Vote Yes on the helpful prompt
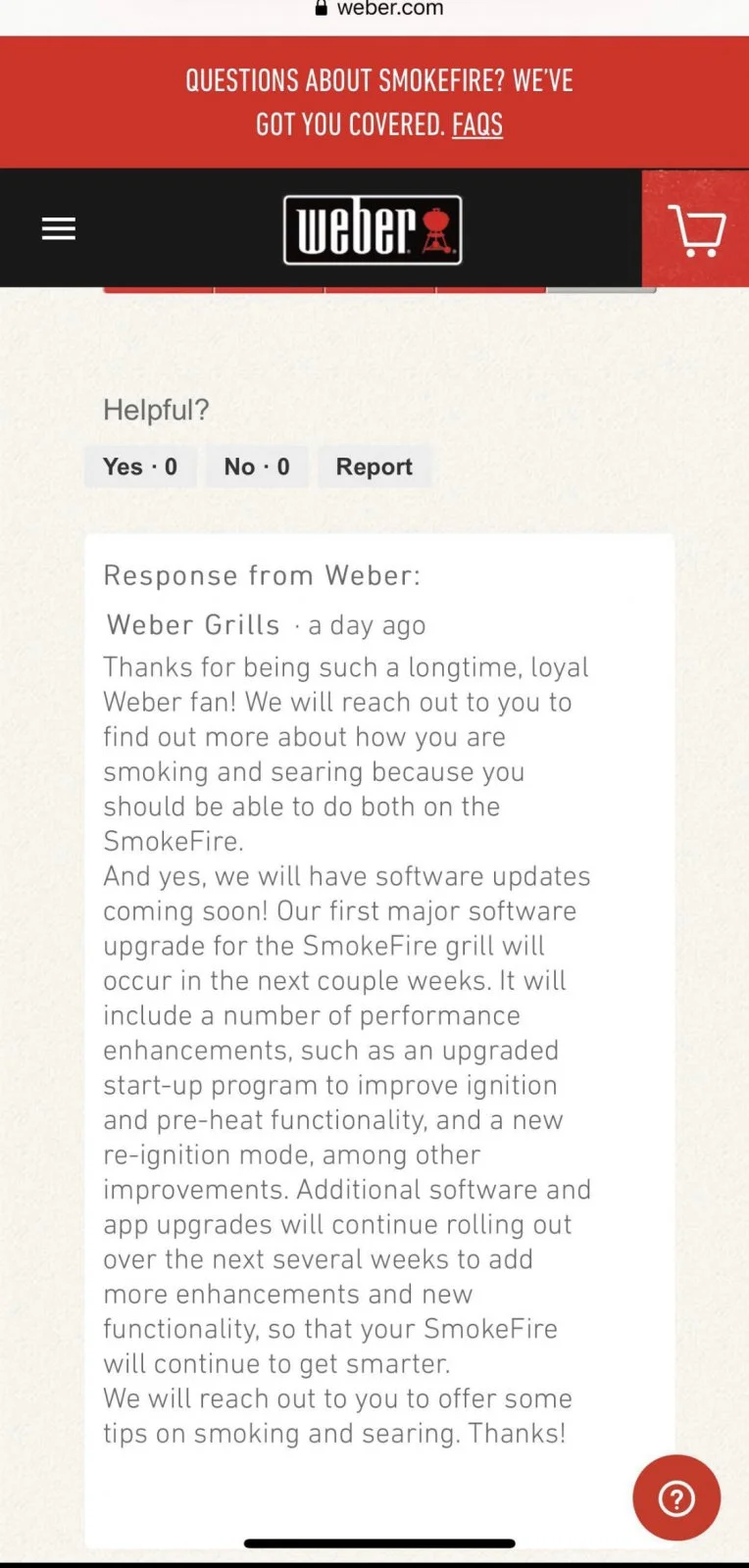Image resolution: width=749 pixels, height=1568 pixels. pos(140,466)
